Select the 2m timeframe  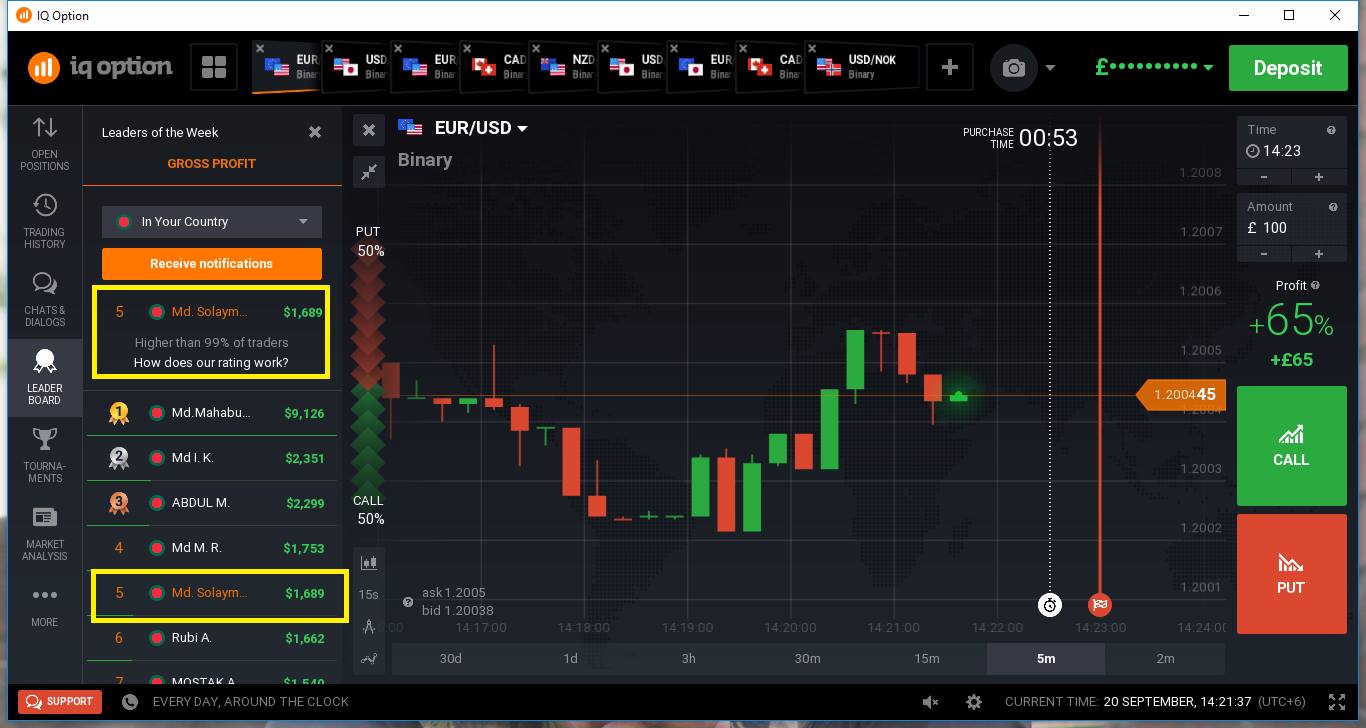tap(1165, 659)
